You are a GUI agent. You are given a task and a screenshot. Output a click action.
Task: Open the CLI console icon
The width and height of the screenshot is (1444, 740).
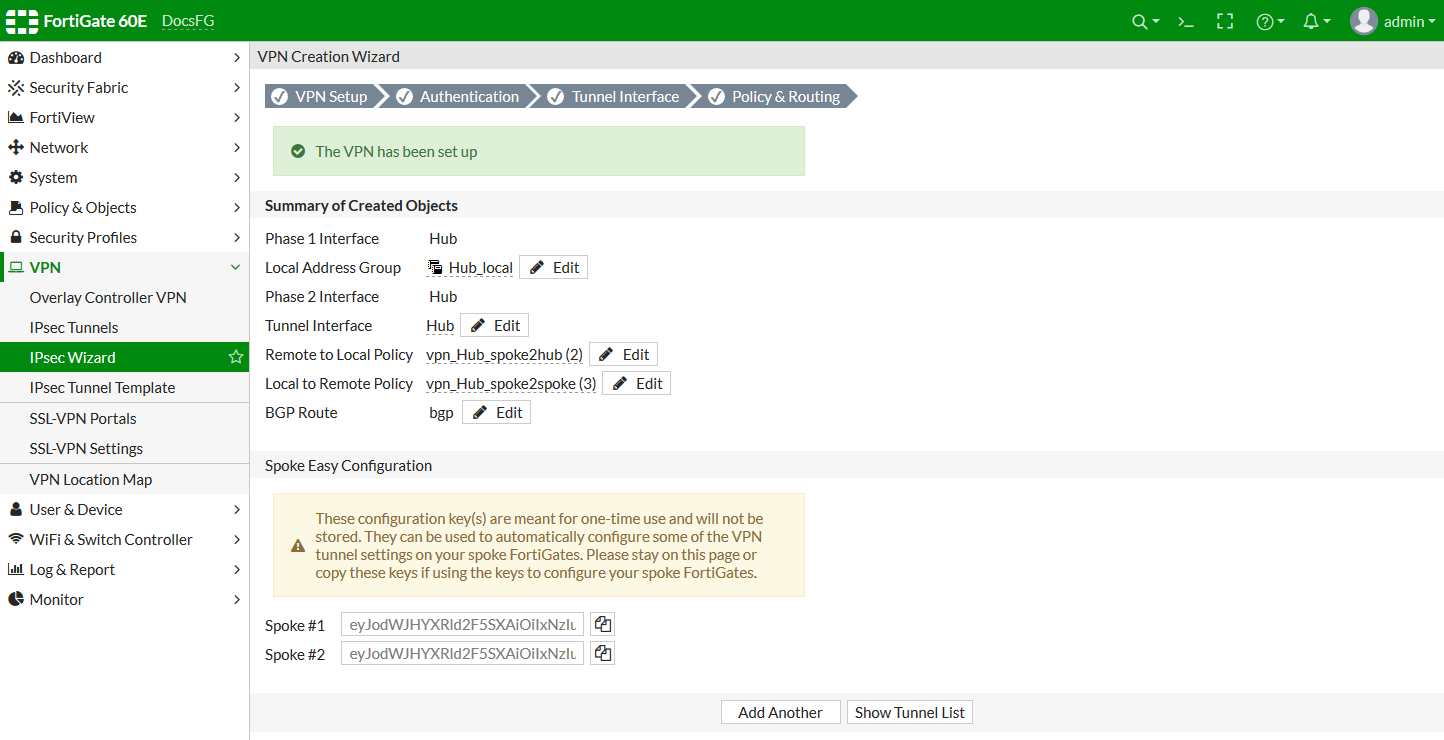(x=1185, y=20)
